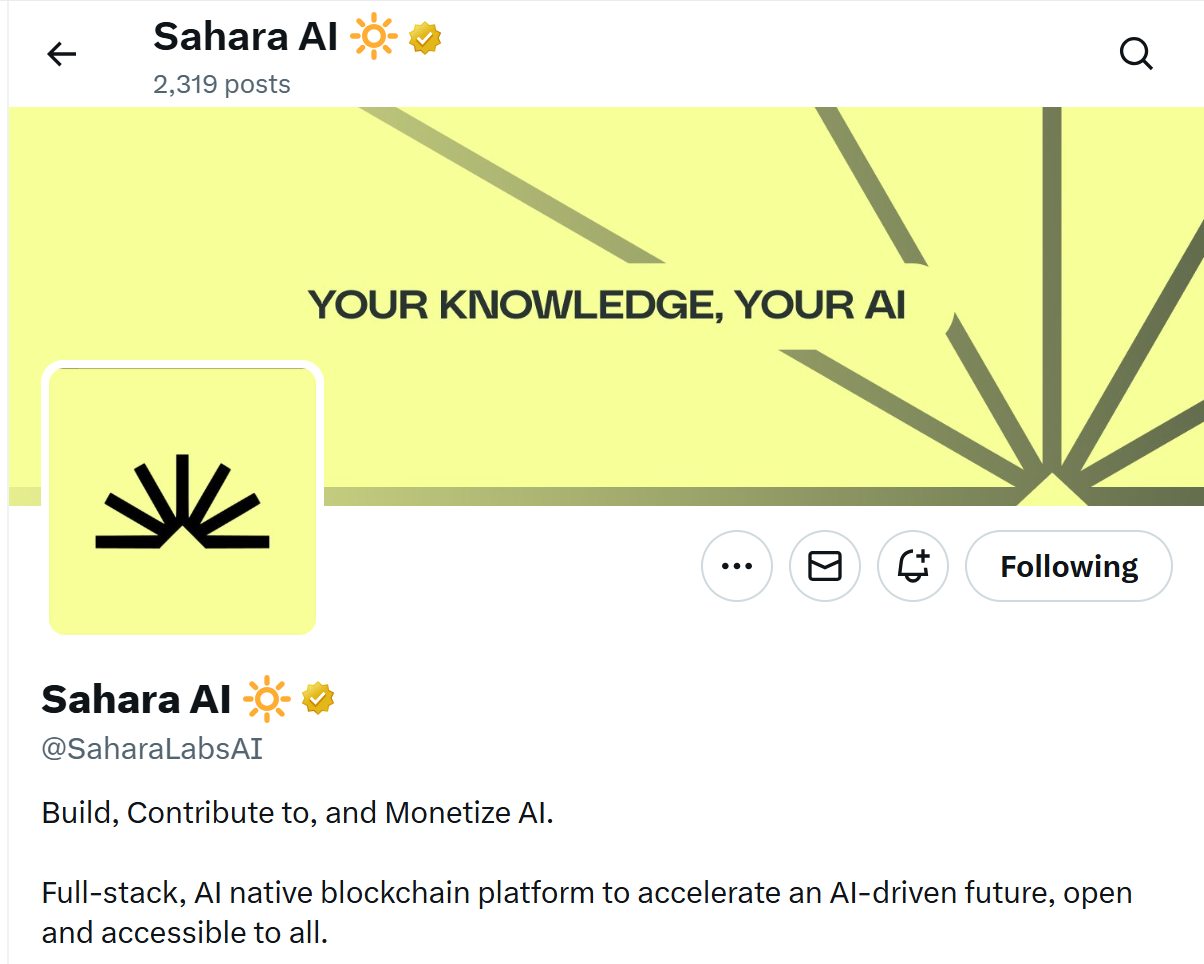This screenshot has width=1204, height=964.
Task: Click the yellow banner image
Action: pyautogui.click(x=602, y=250)
